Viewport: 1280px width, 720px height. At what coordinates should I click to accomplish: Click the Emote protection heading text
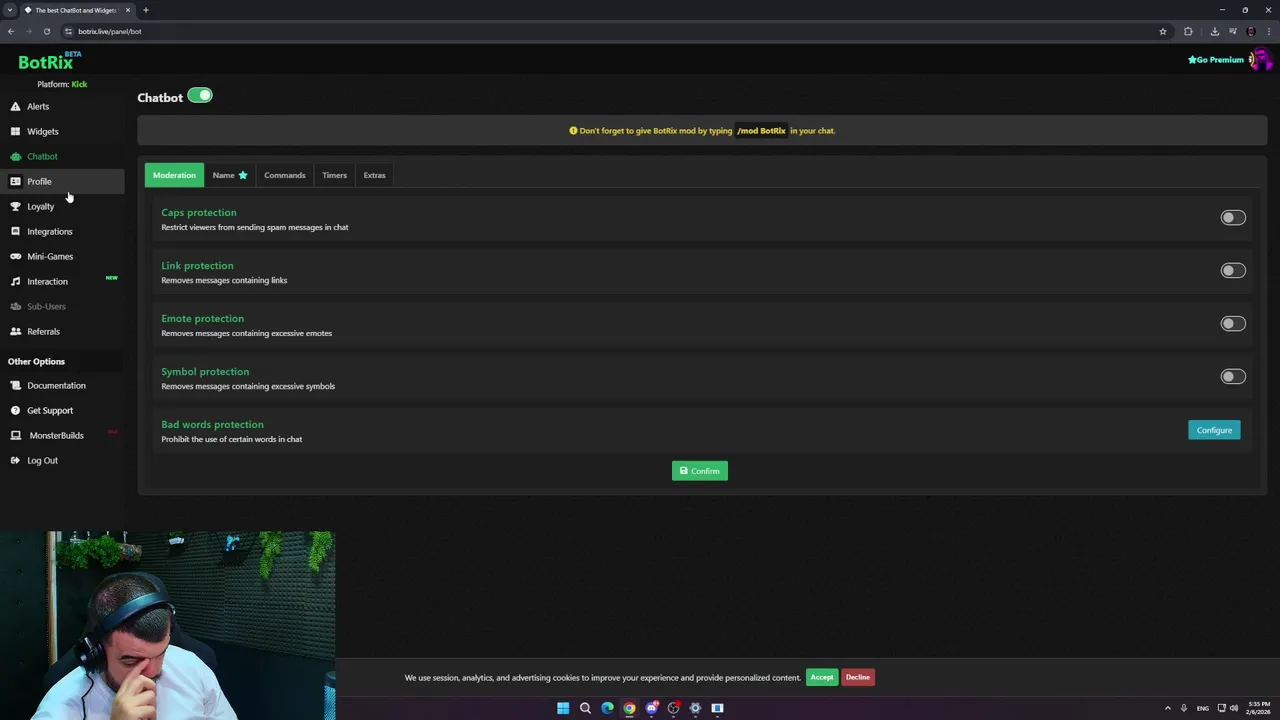click(202, 318)
